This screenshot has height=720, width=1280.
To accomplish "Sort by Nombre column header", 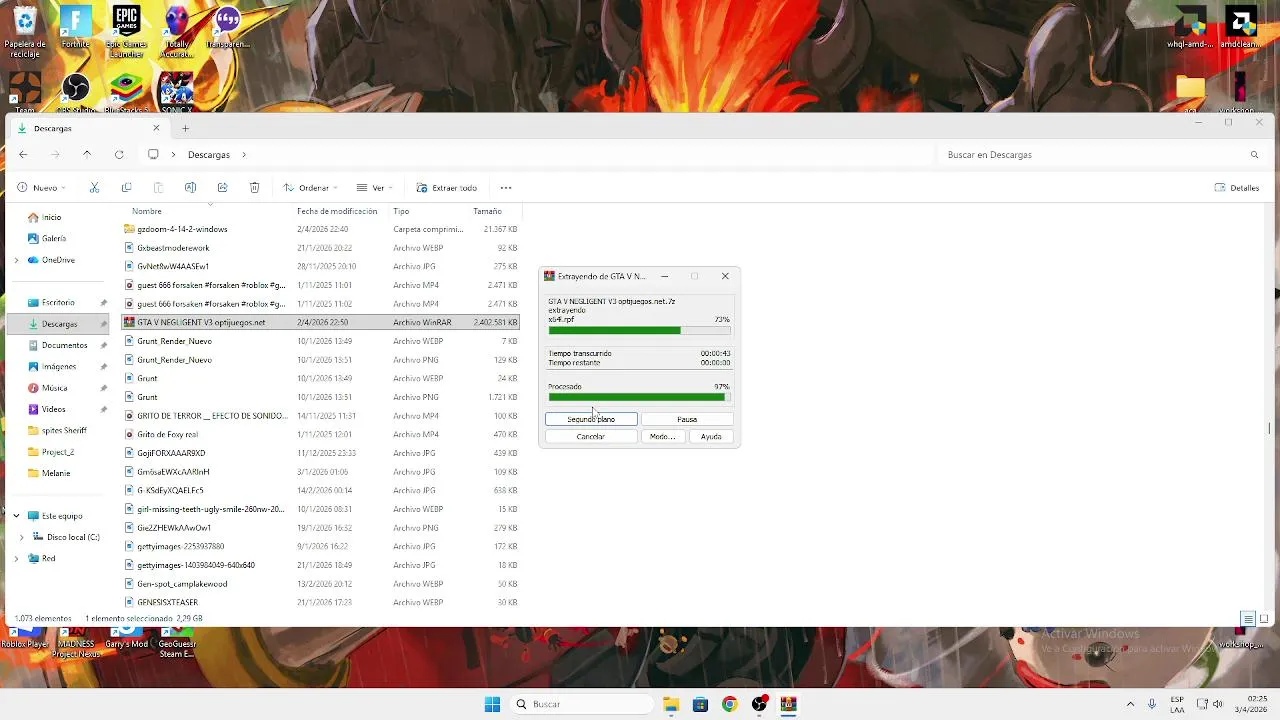I will click(x=146, y=211).
